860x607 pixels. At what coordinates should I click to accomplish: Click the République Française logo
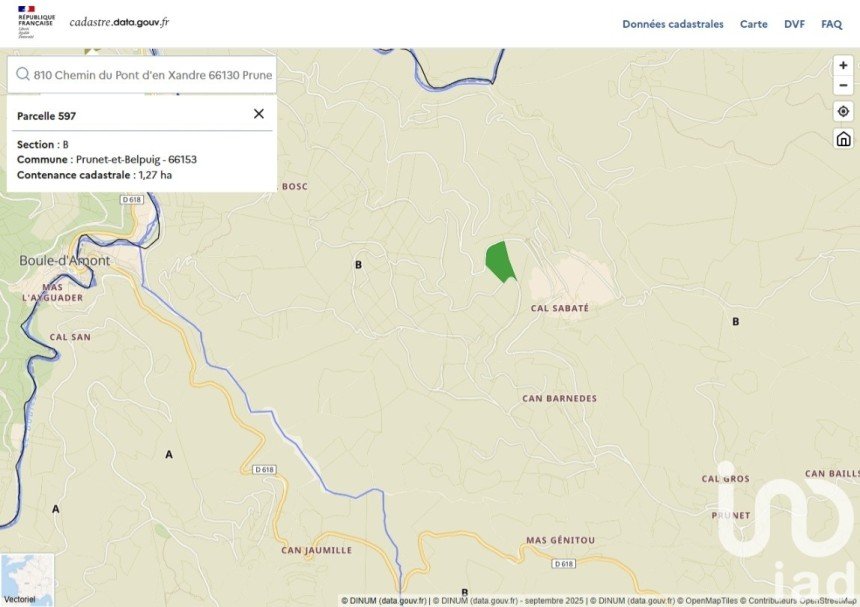(x=35, y=22)
